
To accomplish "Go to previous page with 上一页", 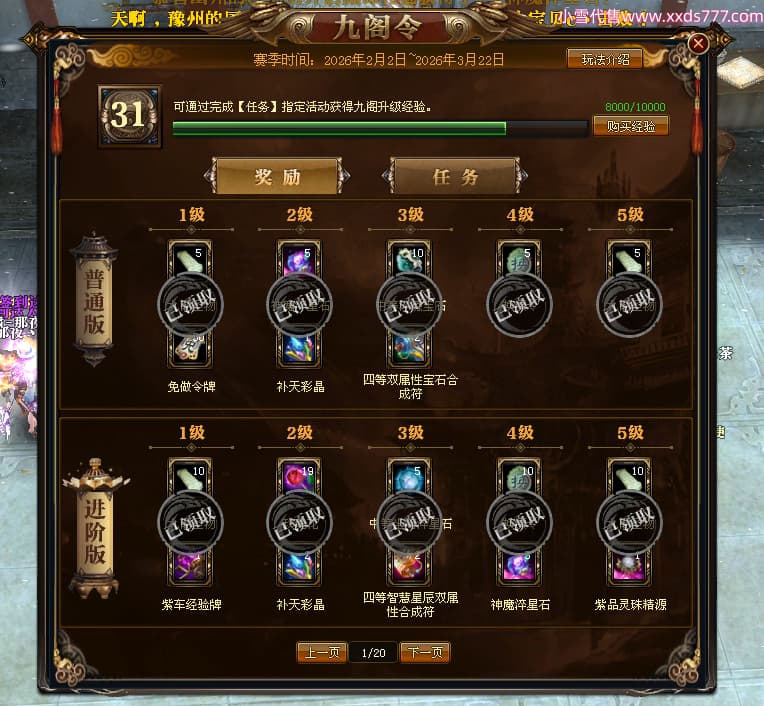I will click(x=322, y=652).
